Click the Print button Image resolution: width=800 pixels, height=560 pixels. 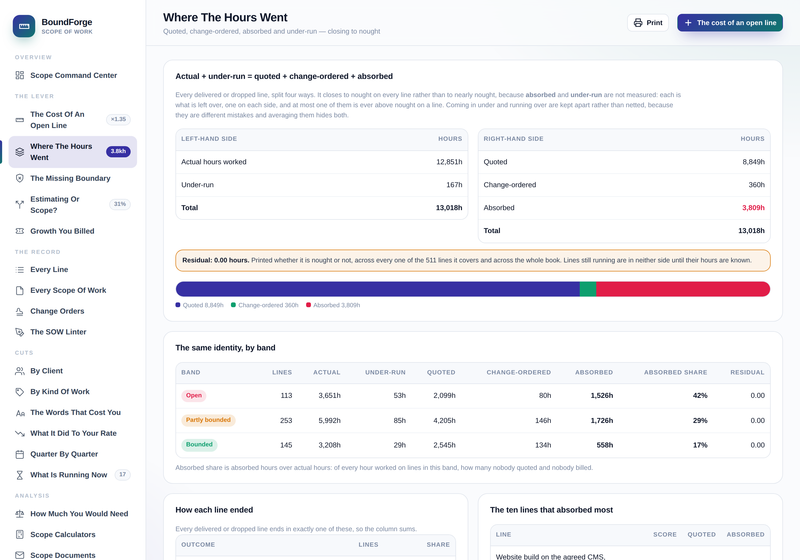[647, 22]
